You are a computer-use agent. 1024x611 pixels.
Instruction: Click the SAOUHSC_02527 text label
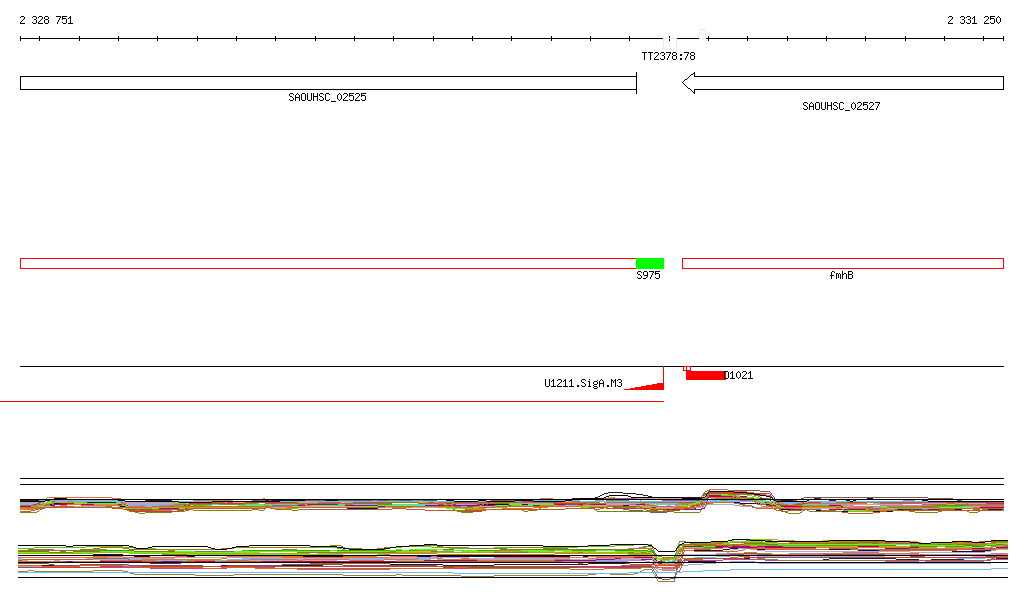pyautogui.click(x=841, y=106)
